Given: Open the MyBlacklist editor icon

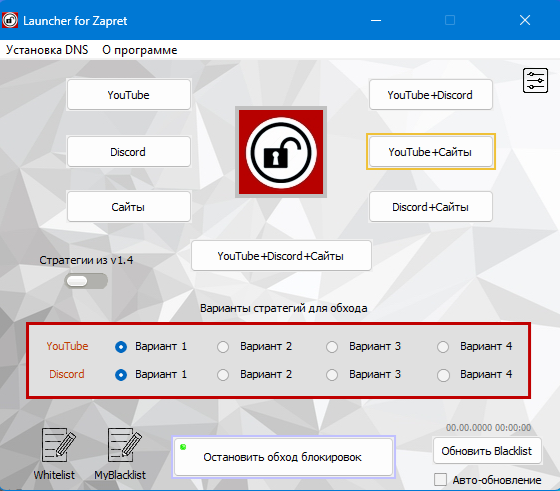Looking at the screenshot, I should coord(124,445).
